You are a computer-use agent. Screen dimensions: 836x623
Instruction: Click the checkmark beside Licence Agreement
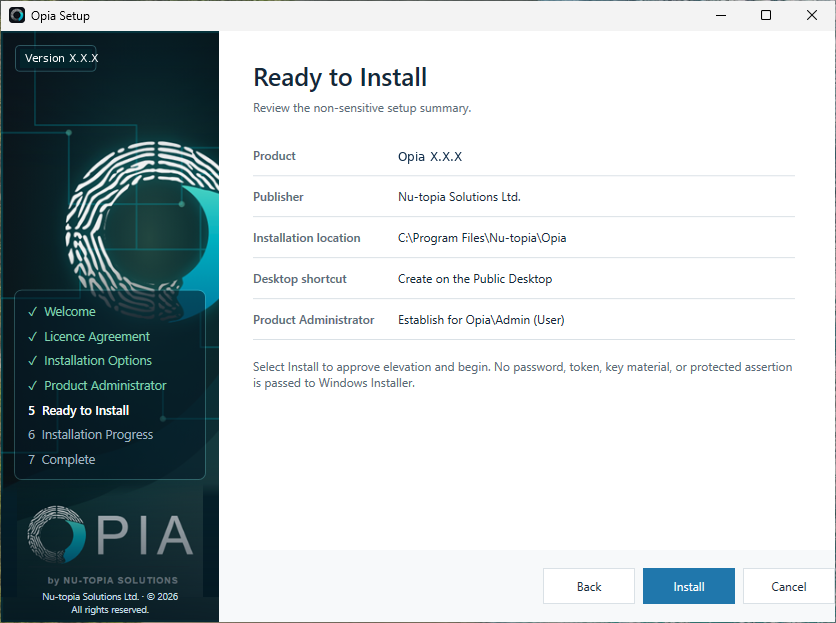coord(33,337)
